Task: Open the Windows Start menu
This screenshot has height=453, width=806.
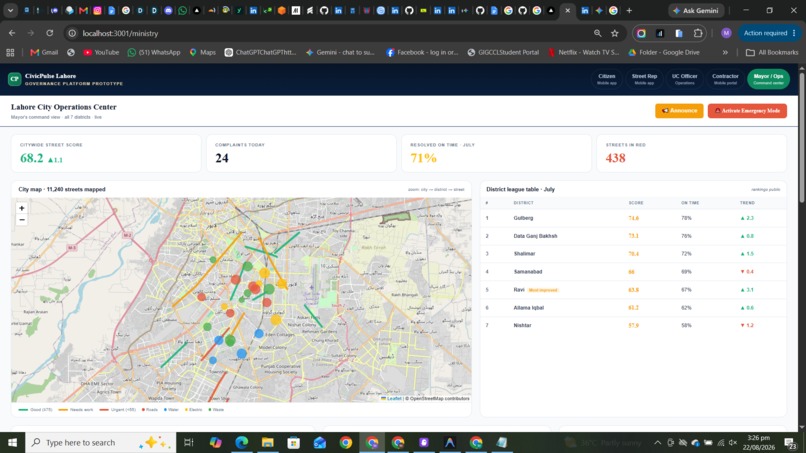Action: (x=12, y=442)
